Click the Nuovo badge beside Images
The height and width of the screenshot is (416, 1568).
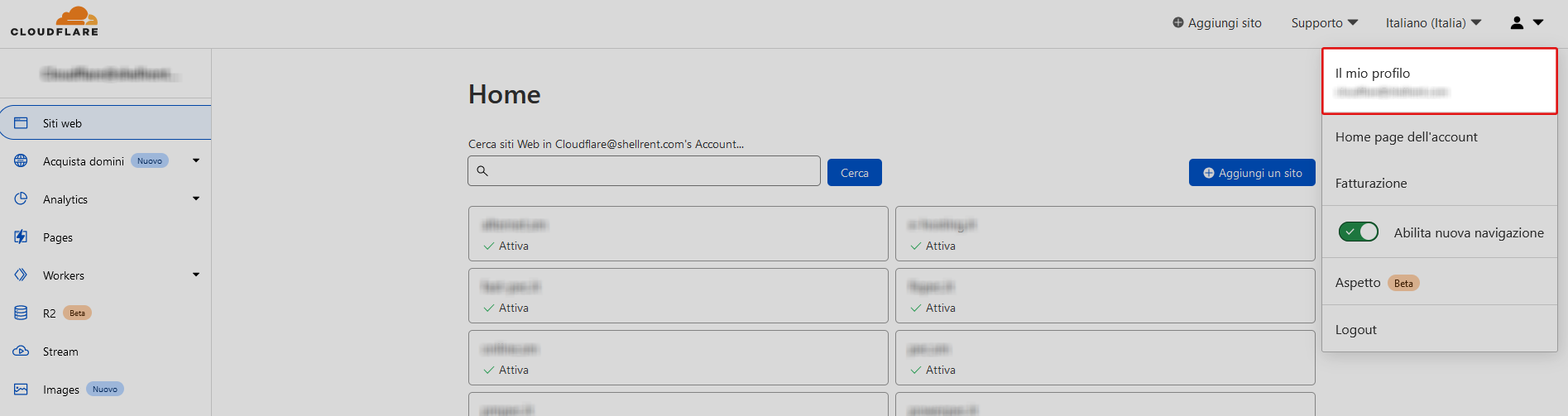[x=105, y=389]
